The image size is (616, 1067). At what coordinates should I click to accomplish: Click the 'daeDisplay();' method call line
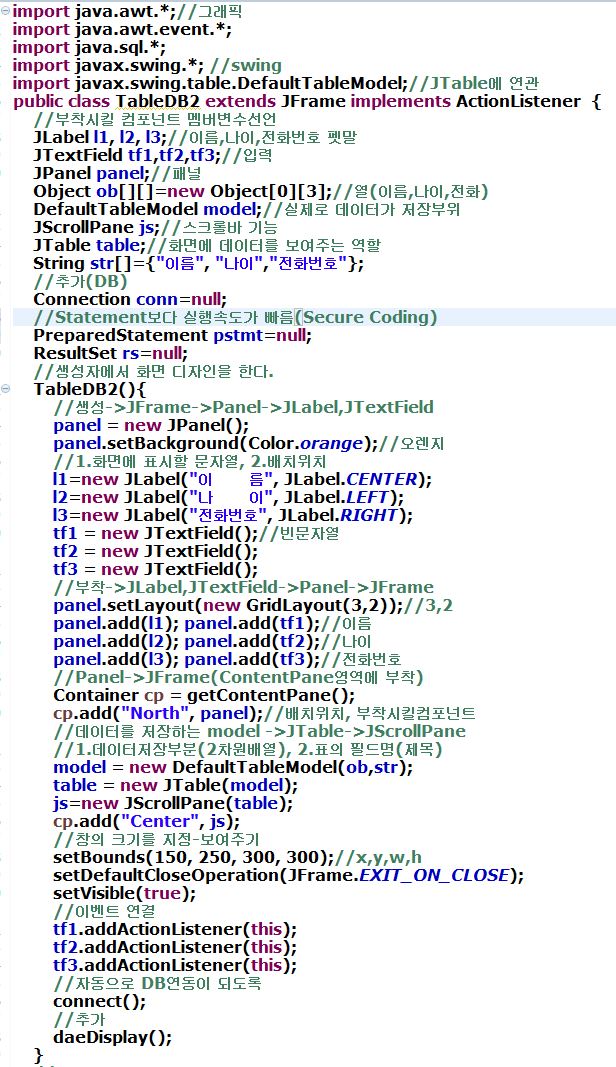click(x=113, y=1037)
